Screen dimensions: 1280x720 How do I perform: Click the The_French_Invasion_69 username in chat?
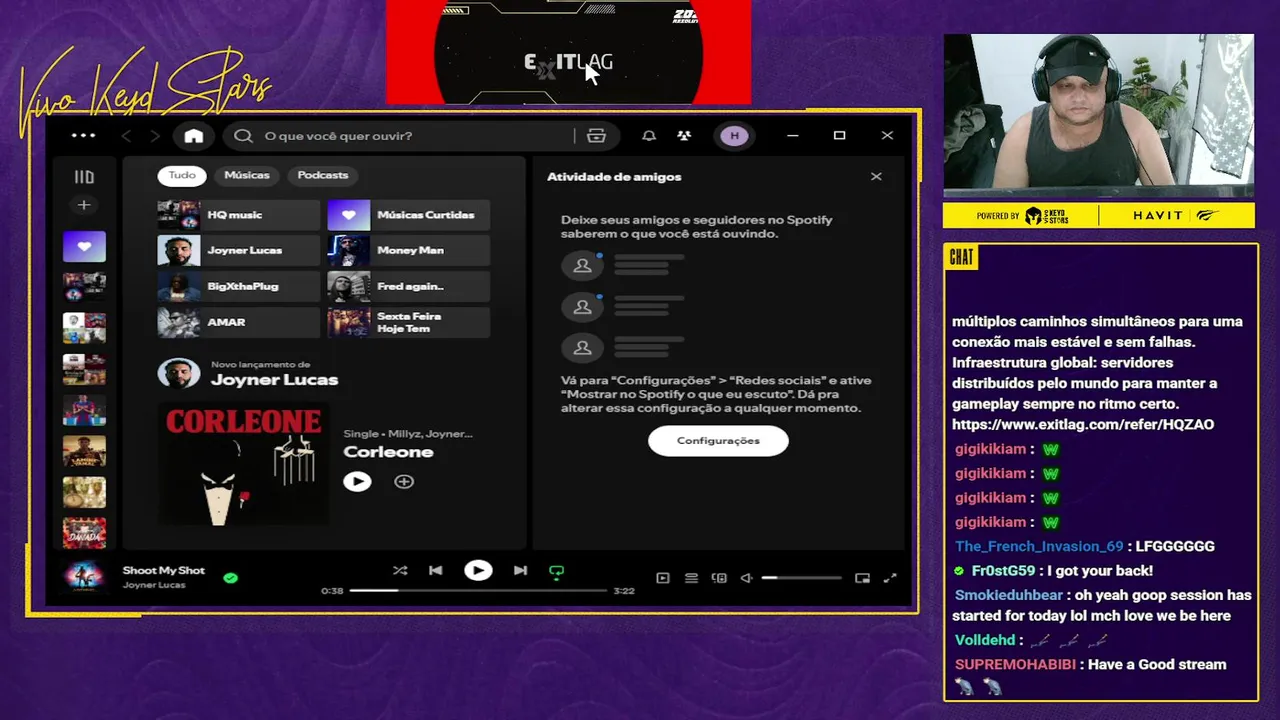point(1039,547)
